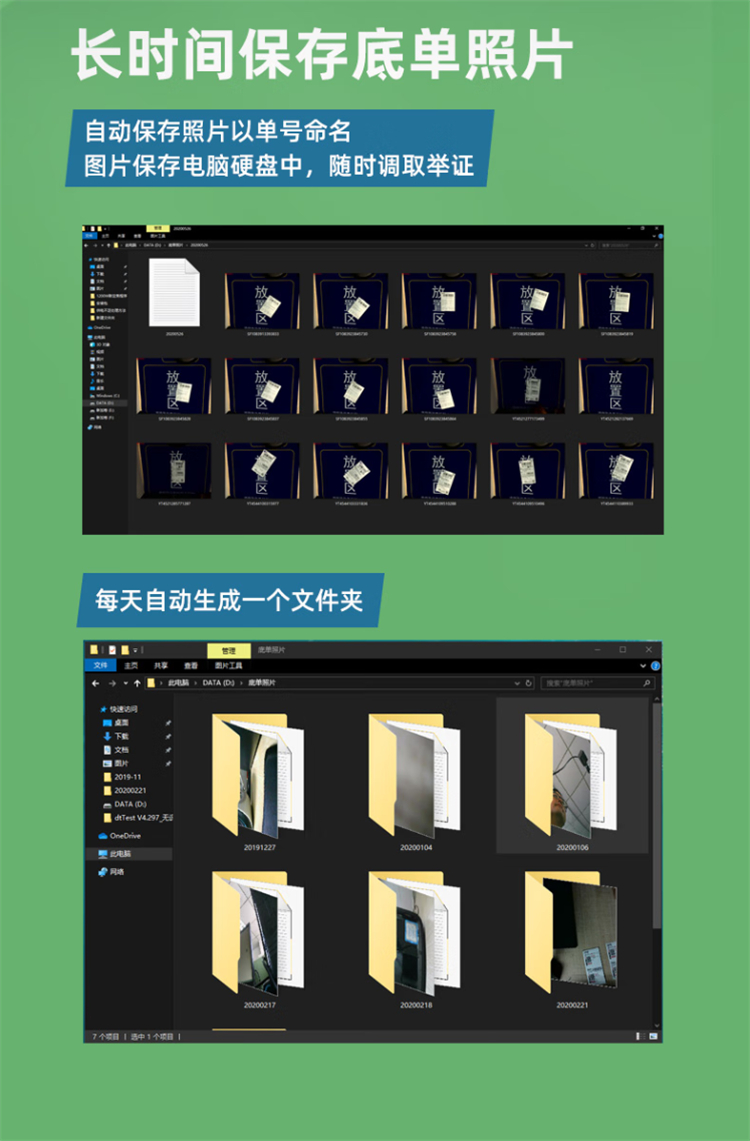Switch to the 查看 ribbon tab

click(x=190, y=665)
